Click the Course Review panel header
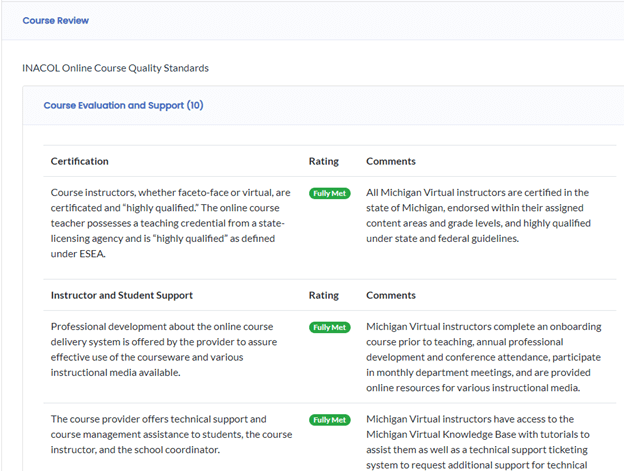 point(55,20)
